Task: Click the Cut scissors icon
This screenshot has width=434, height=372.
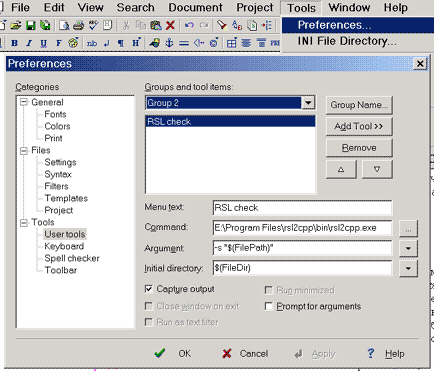Action: (126, 25)
